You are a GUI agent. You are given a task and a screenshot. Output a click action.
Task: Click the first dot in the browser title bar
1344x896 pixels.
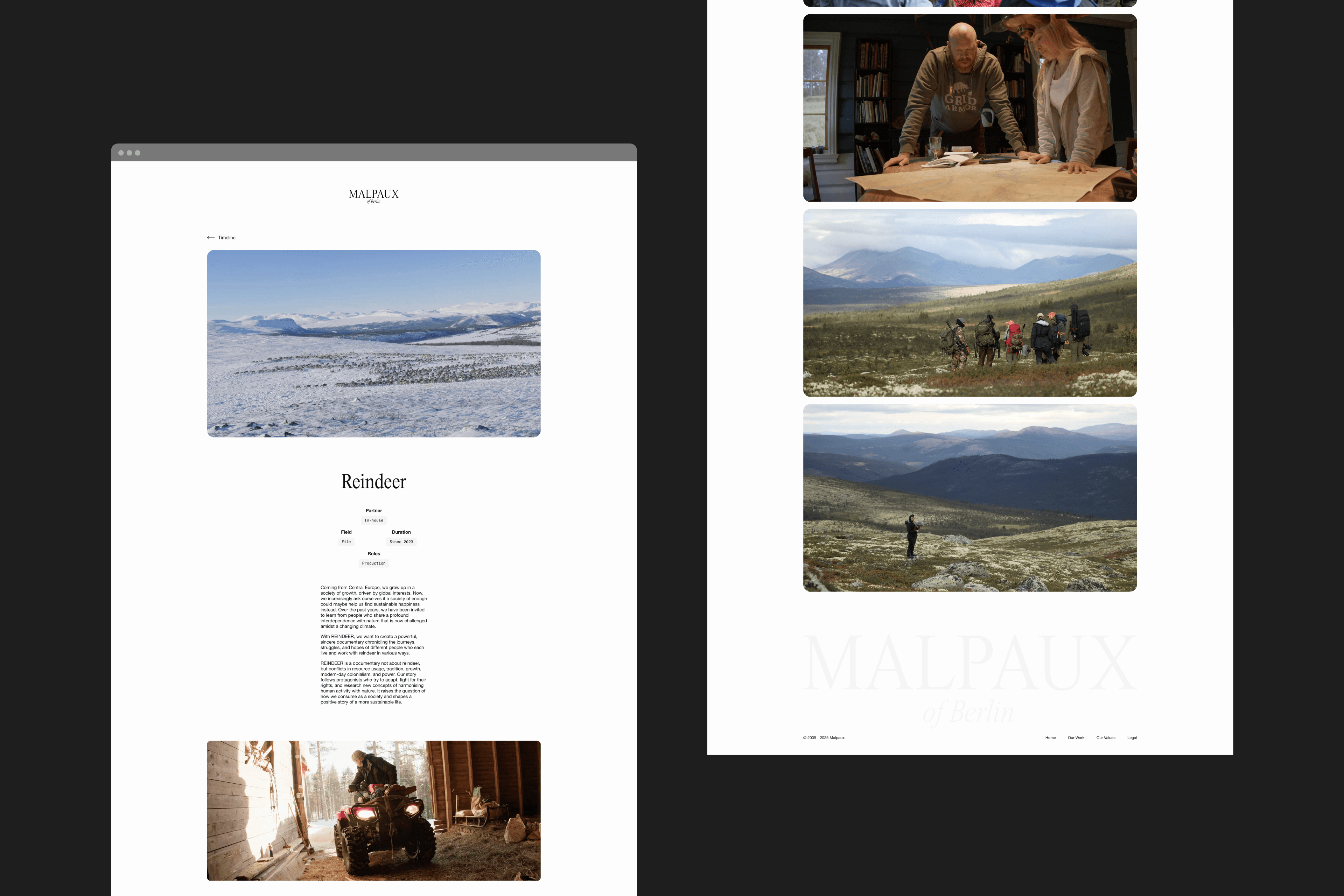click(121, 153)
